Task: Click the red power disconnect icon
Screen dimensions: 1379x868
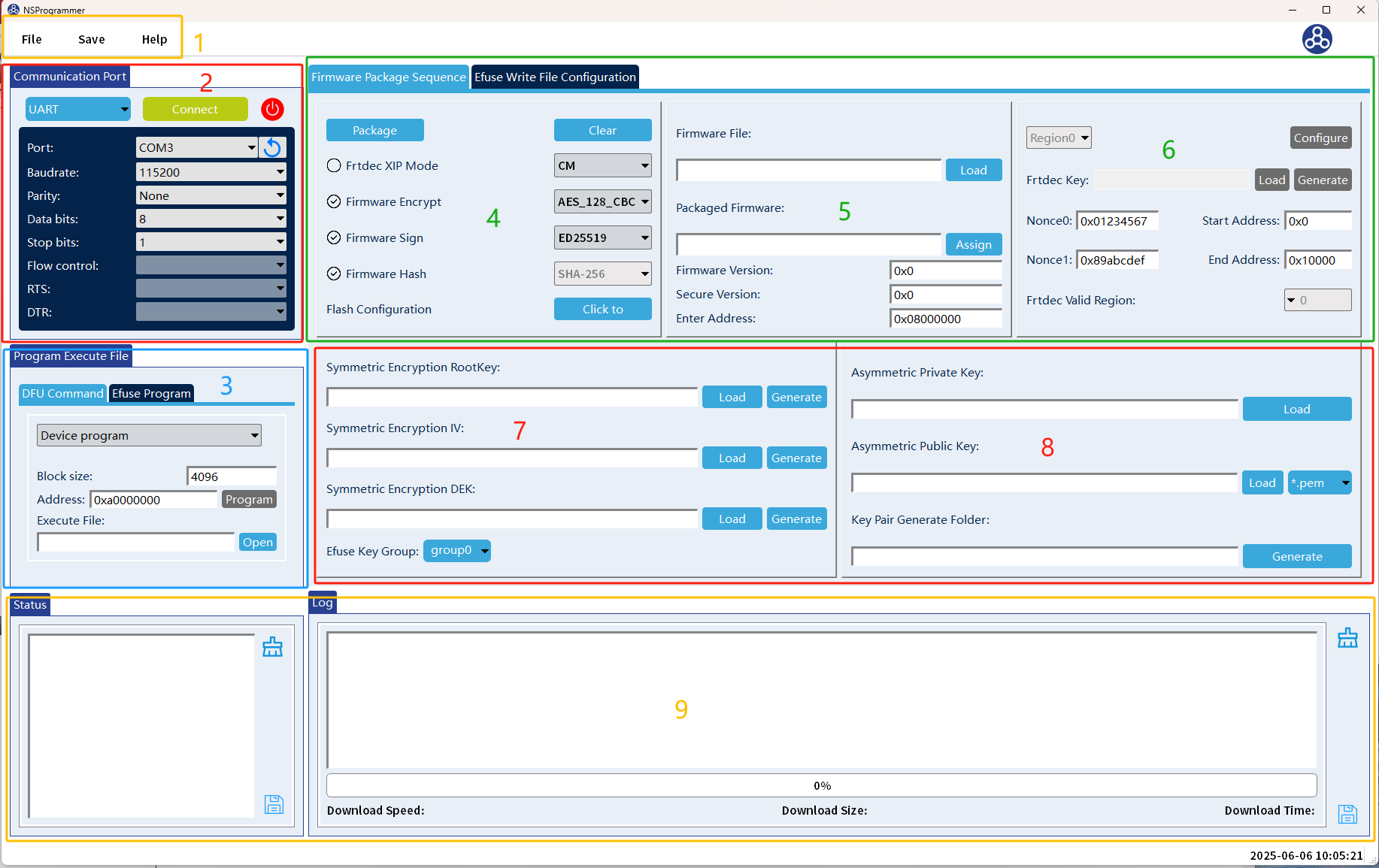Action: (x=272, y=109)
